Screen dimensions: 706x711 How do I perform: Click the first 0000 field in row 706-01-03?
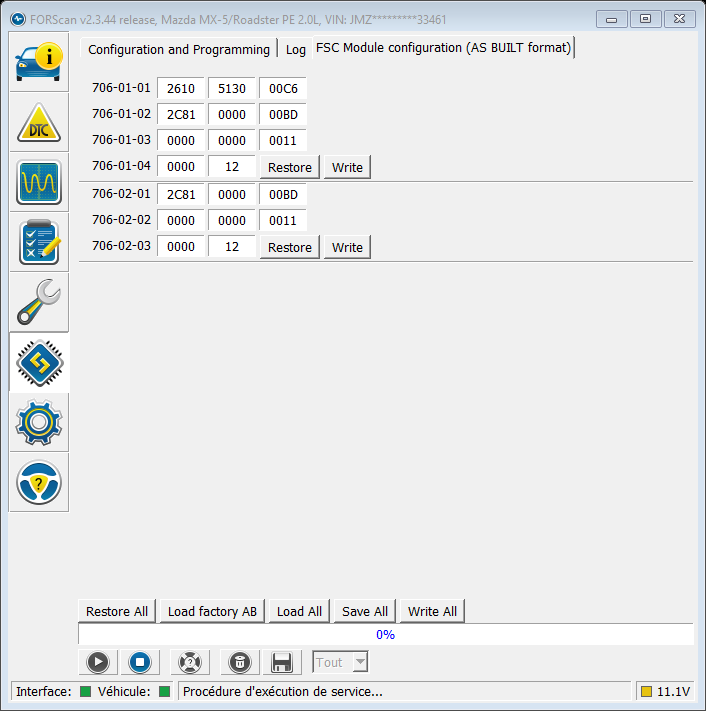click(x=181, y=140)
